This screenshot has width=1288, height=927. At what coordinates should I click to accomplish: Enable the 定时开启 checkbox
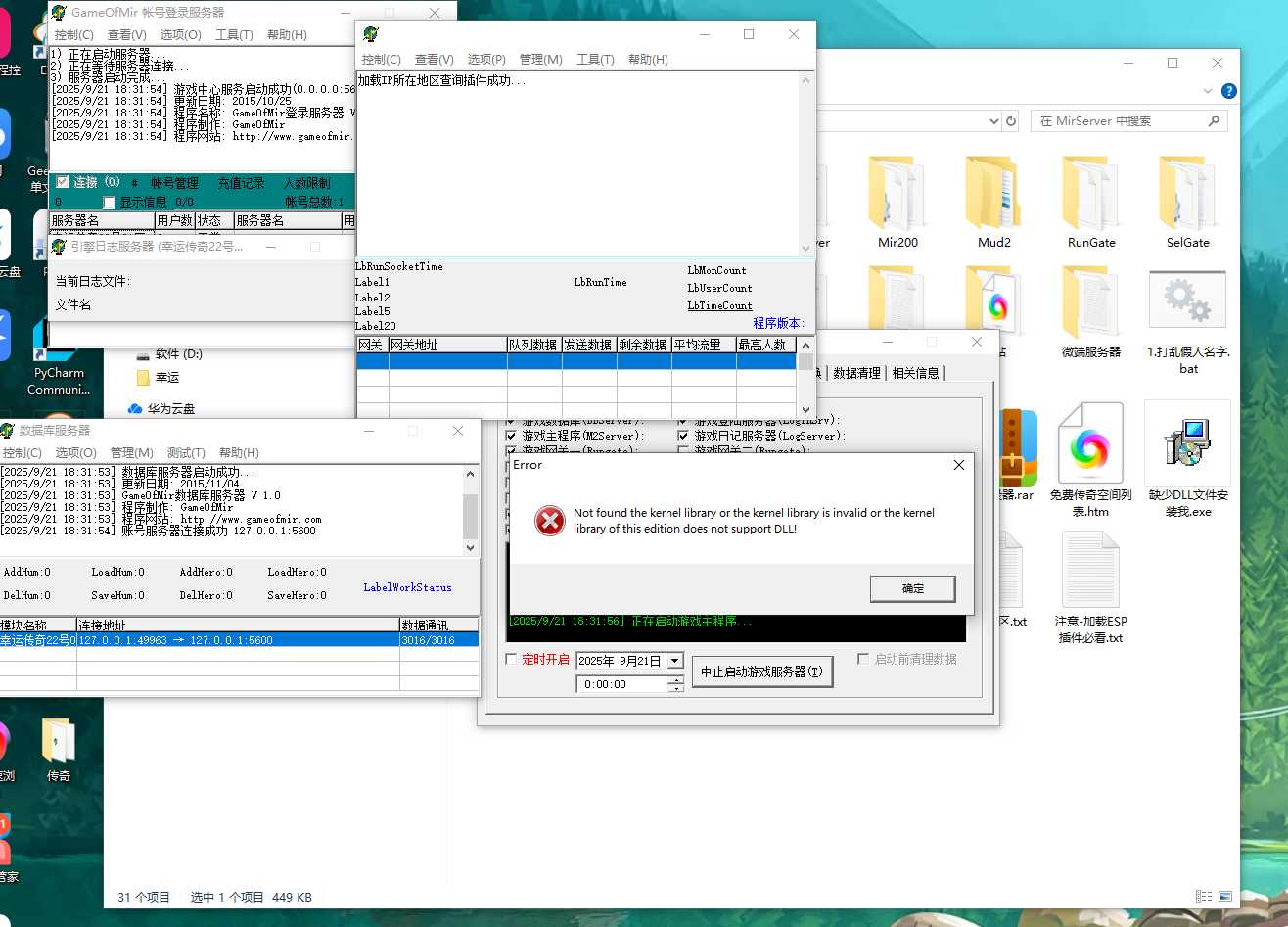(511, 660)
